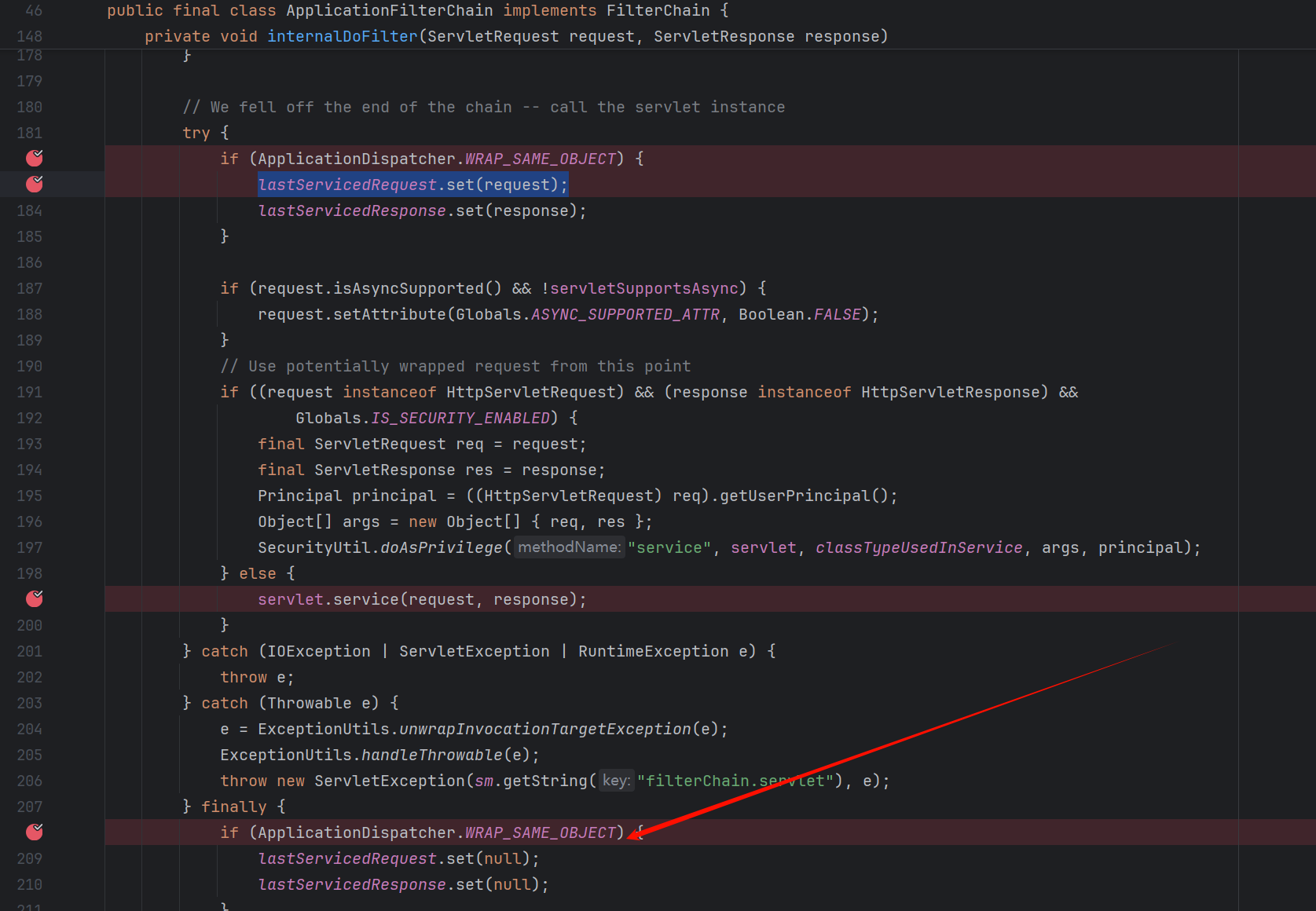This screenshot has width=1316, height=911.
Task: Click the highlighted lastServicedRequest.set(request) selection
Action: [x=412, y=185]
